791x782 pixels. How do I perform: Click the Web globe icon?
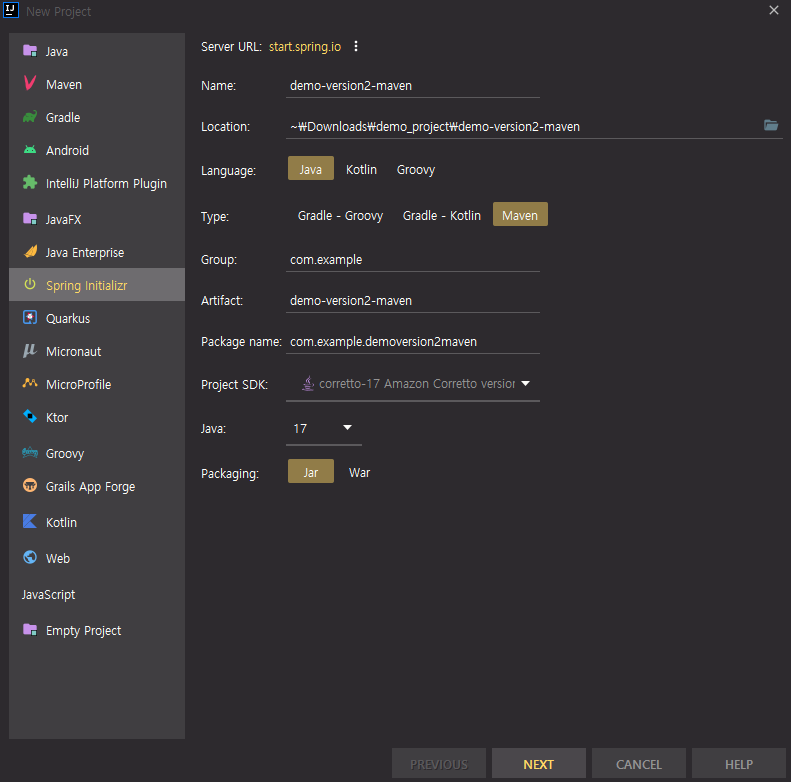30,557
